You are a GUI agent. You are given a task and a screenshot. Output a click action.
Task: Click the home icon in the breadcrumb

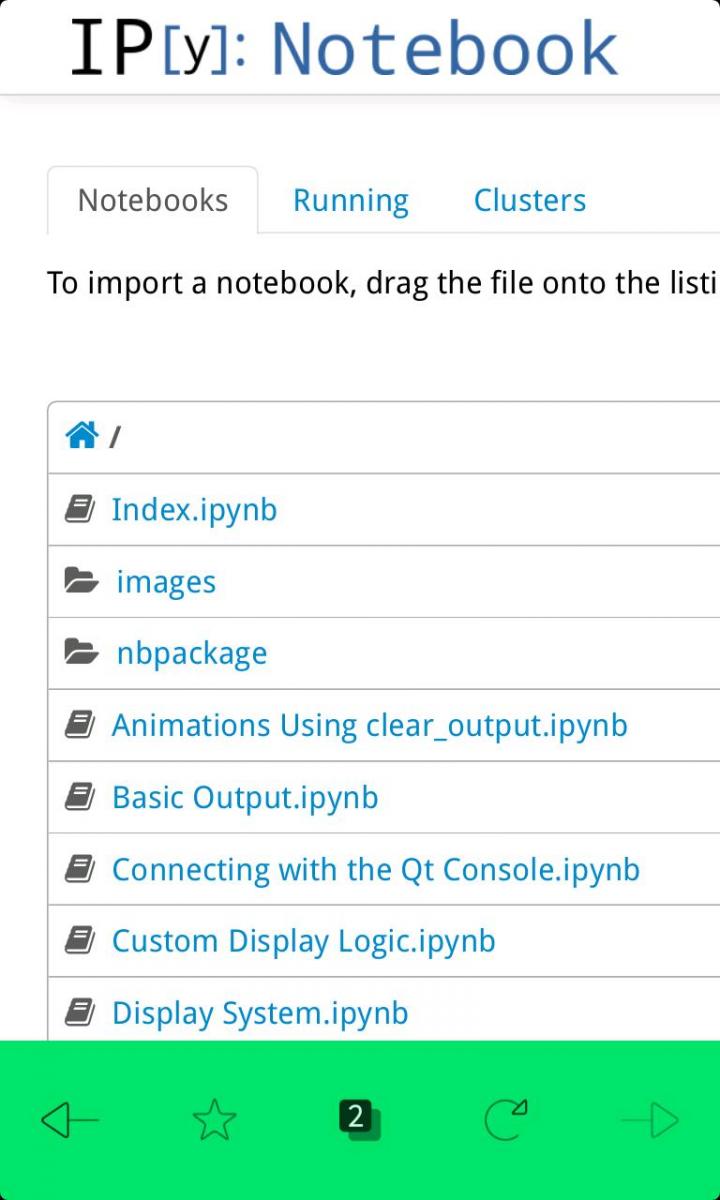point(81,436)
